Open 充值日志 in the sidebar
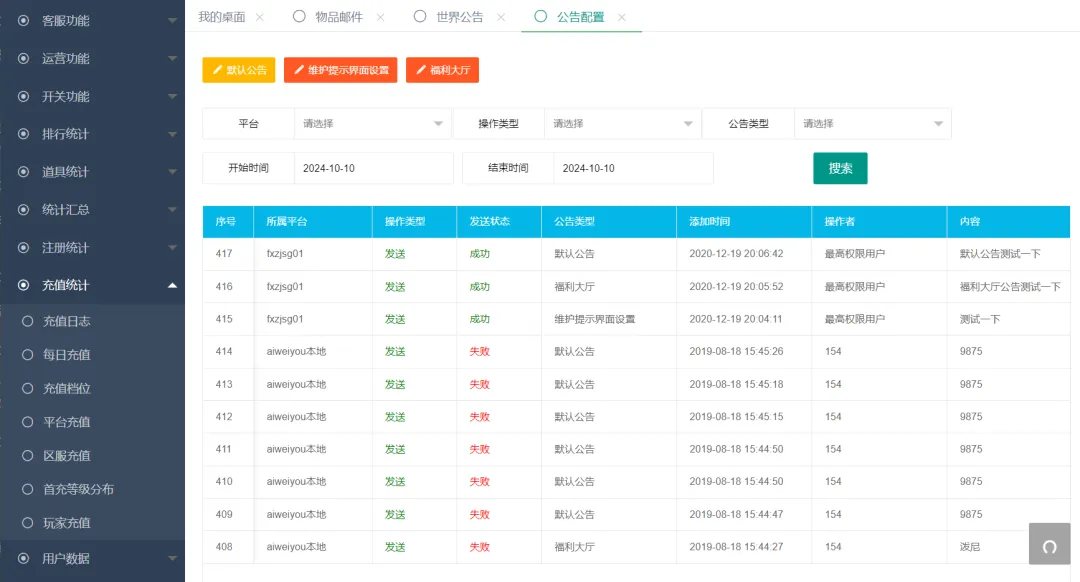 click(x=67, y=321)
